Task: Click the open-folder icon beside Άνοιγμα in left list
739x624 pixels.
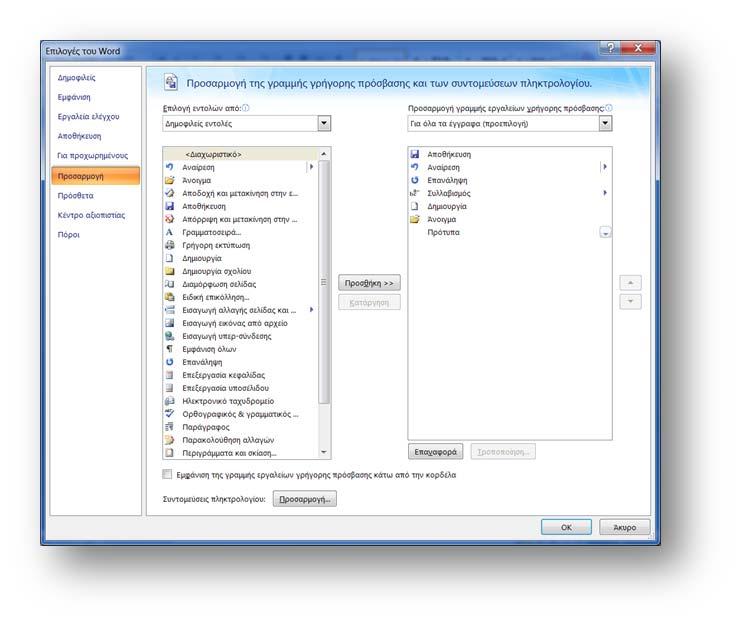Action: (x=170, y=180)
